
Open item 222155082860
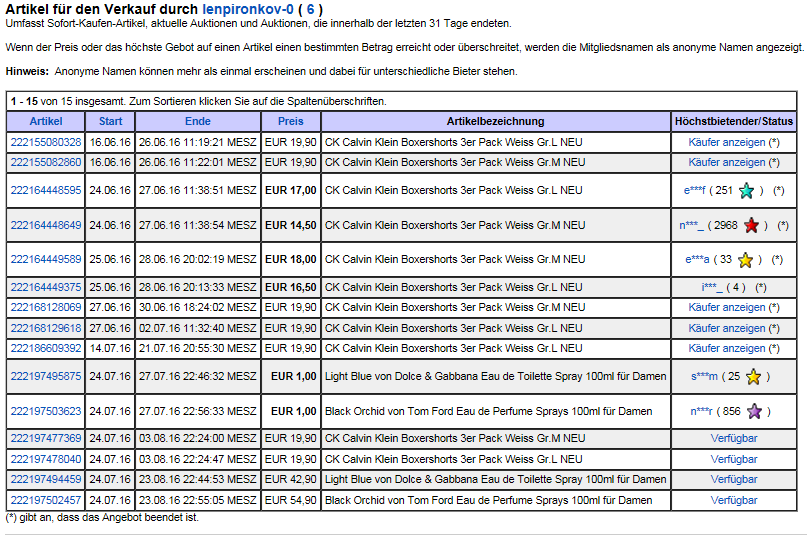(46, 162)
